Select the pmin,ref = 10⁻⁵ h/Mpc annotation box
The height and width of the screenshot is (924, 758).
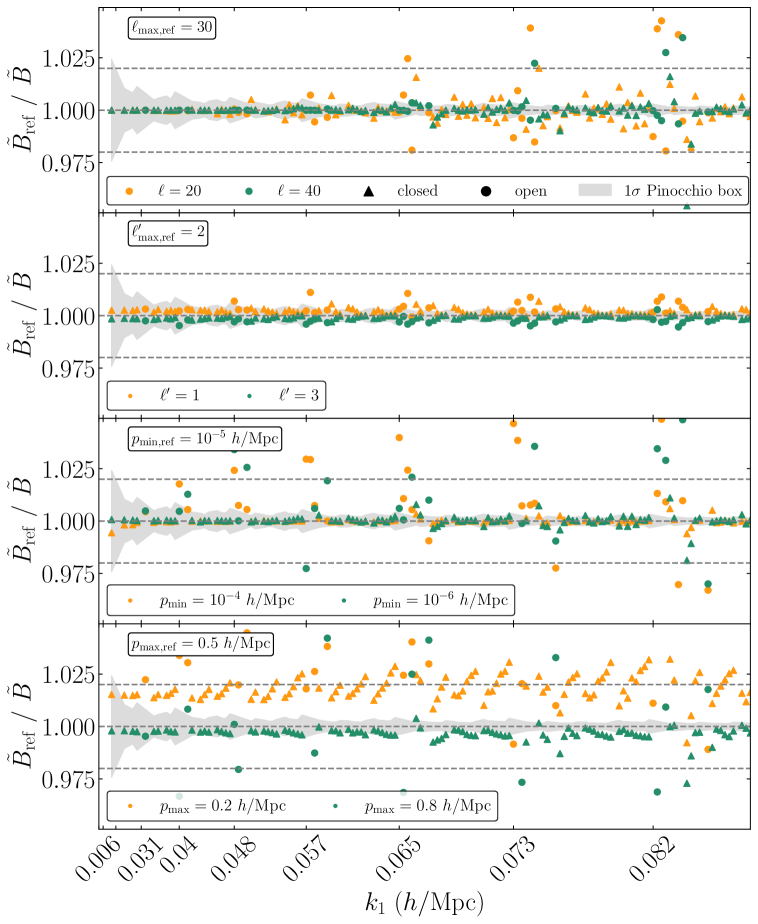point(205,439)
